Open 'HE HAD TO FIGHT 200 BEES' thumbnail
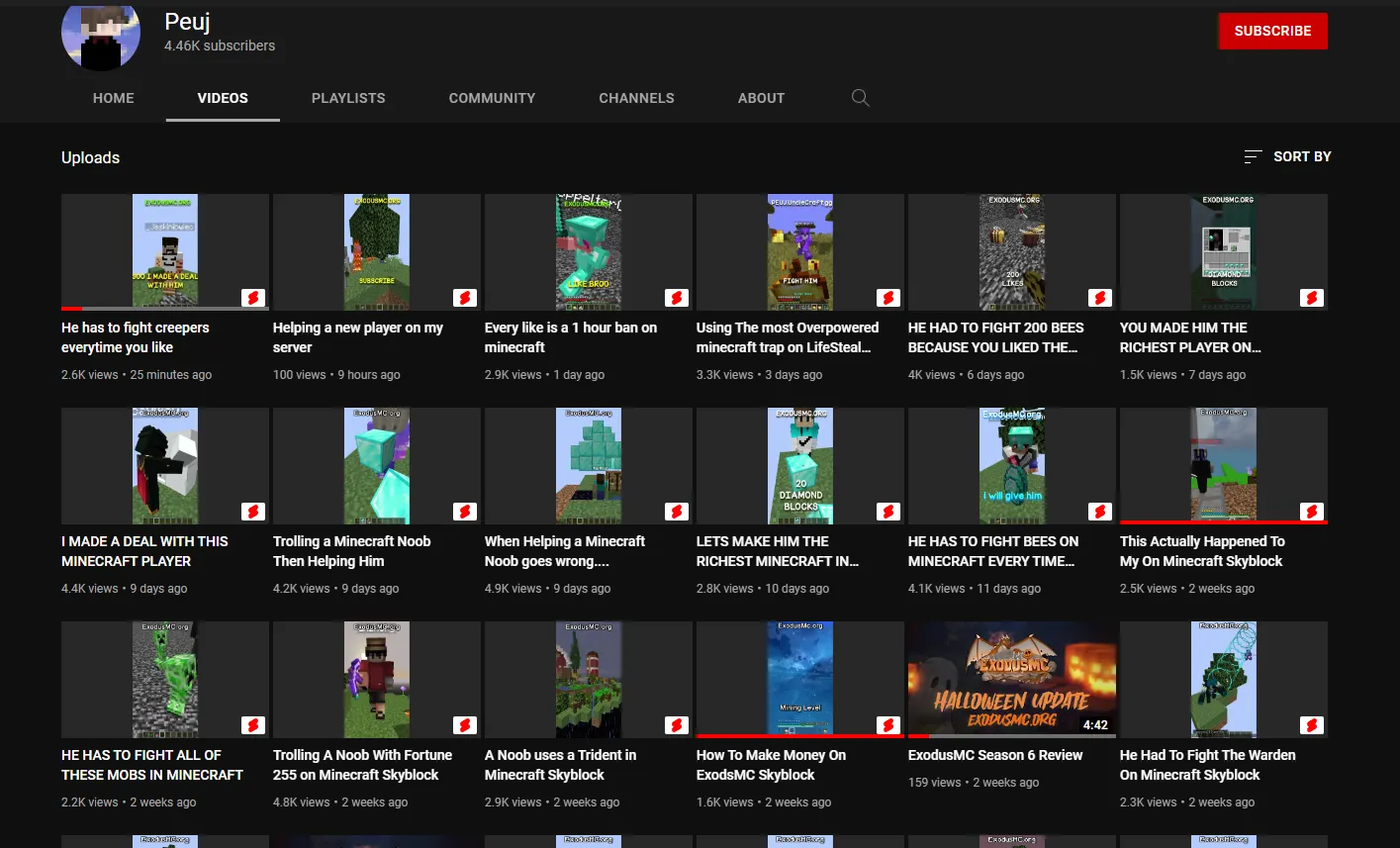 pyautogui.click(x=1011, y=251)
